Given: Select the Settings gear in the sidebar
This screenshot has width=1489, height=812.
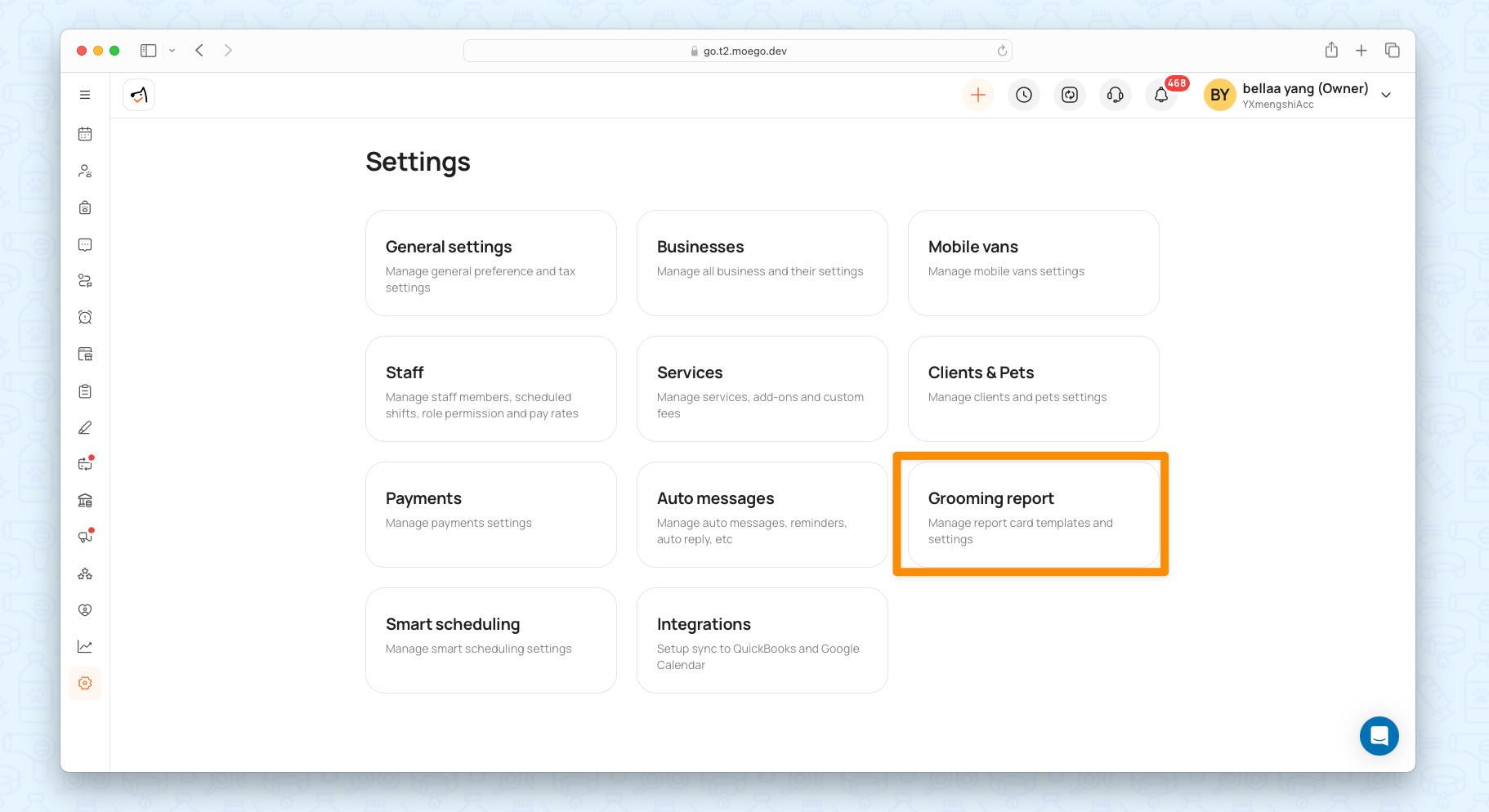Looking at the screenshot, I should pos(85,683).
